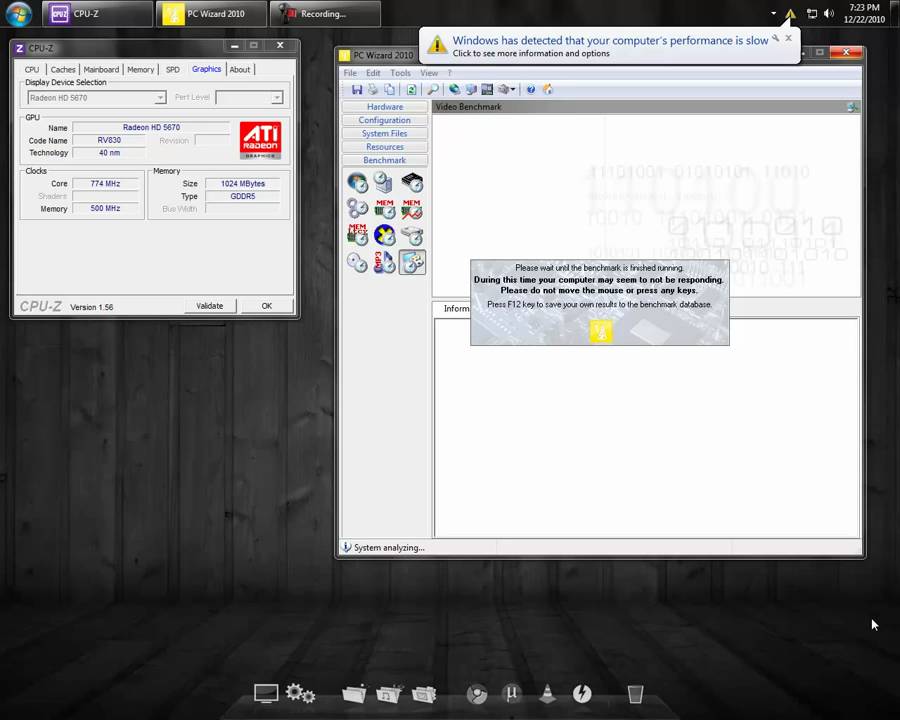Screen dimensions: 900x720
Task: Click the icon at right of Video Benchmark header
Action: pyautogui.click(x=852, y=107)
